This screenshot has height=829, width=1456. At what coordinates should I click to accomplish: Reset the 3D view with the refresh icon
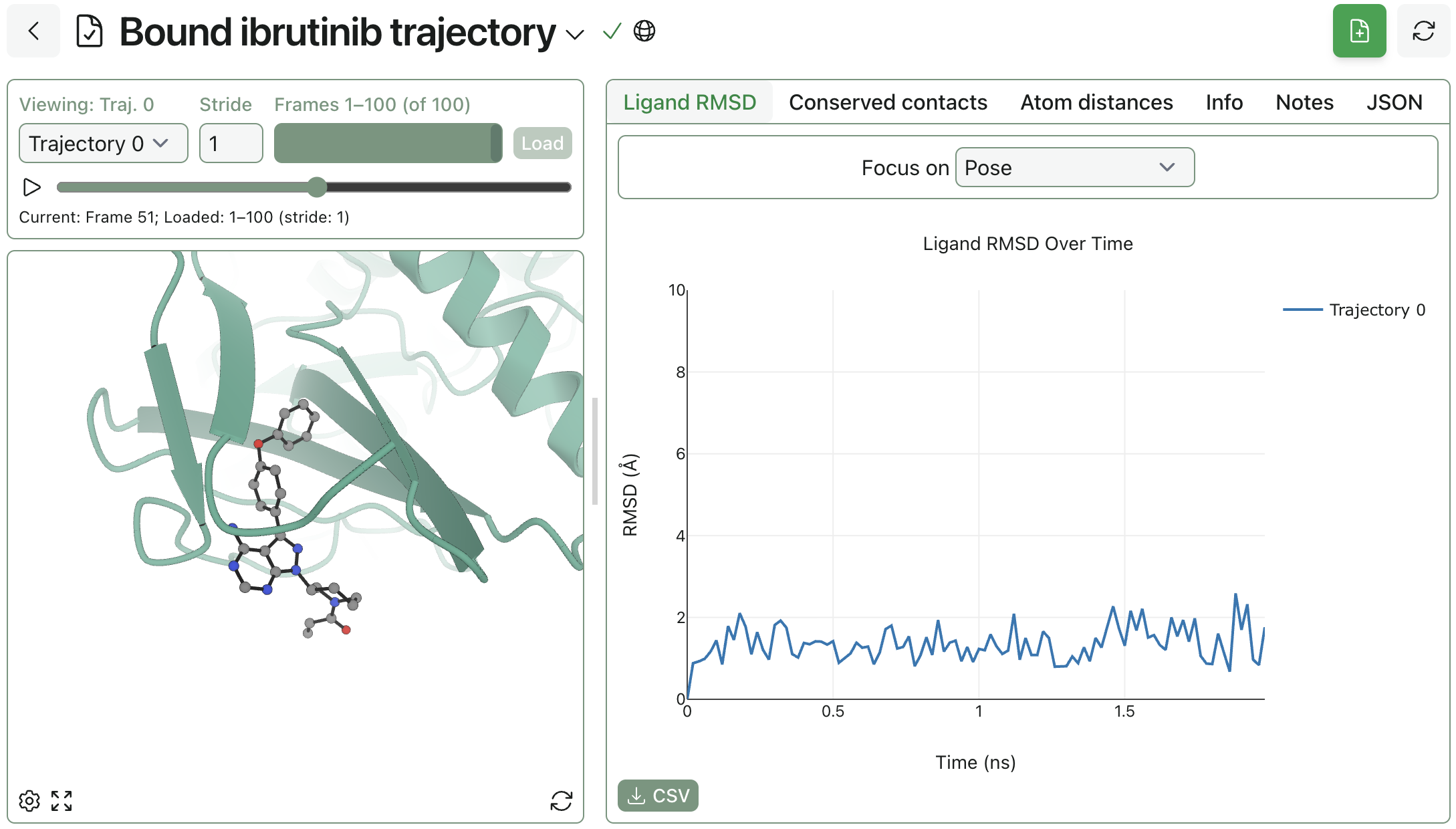tap(562, 800)
